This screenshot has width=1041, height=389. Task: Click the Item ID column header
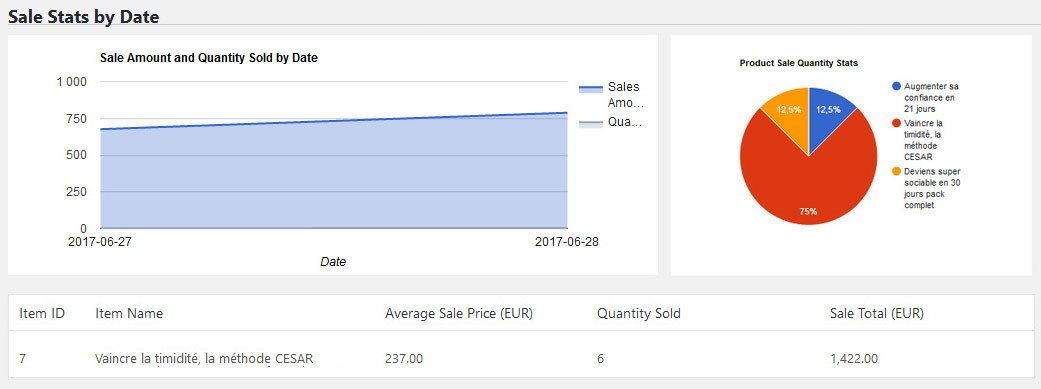42,313
